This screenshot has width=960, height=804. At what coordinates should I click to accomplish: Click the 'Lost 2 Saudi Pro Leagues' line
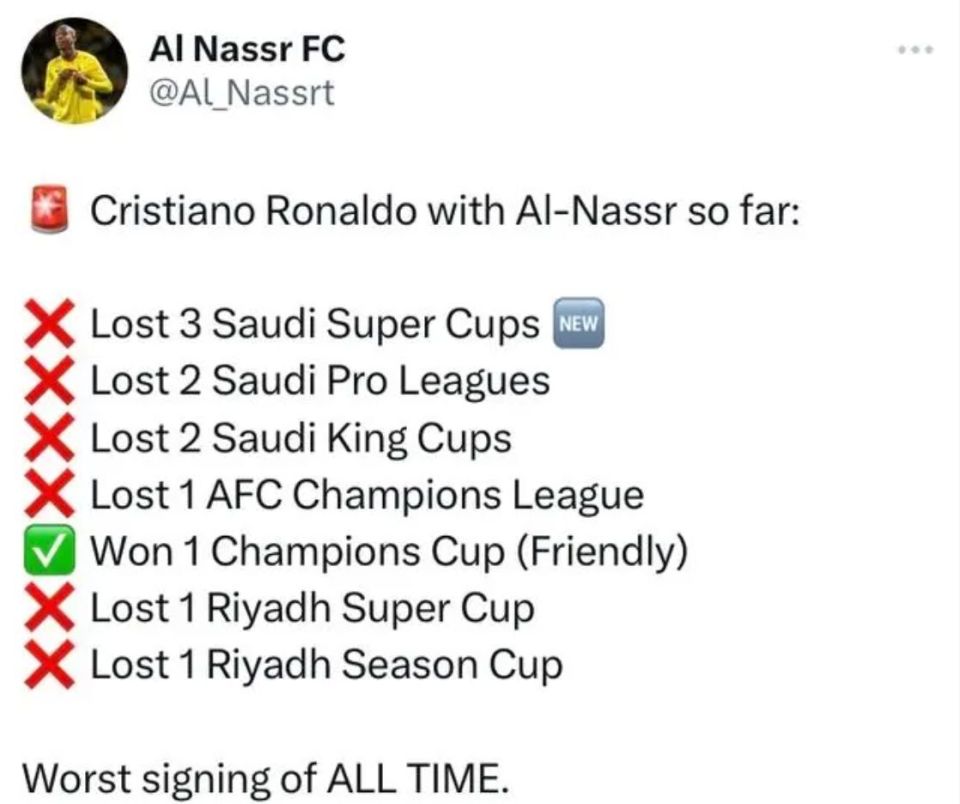point(320,382)
